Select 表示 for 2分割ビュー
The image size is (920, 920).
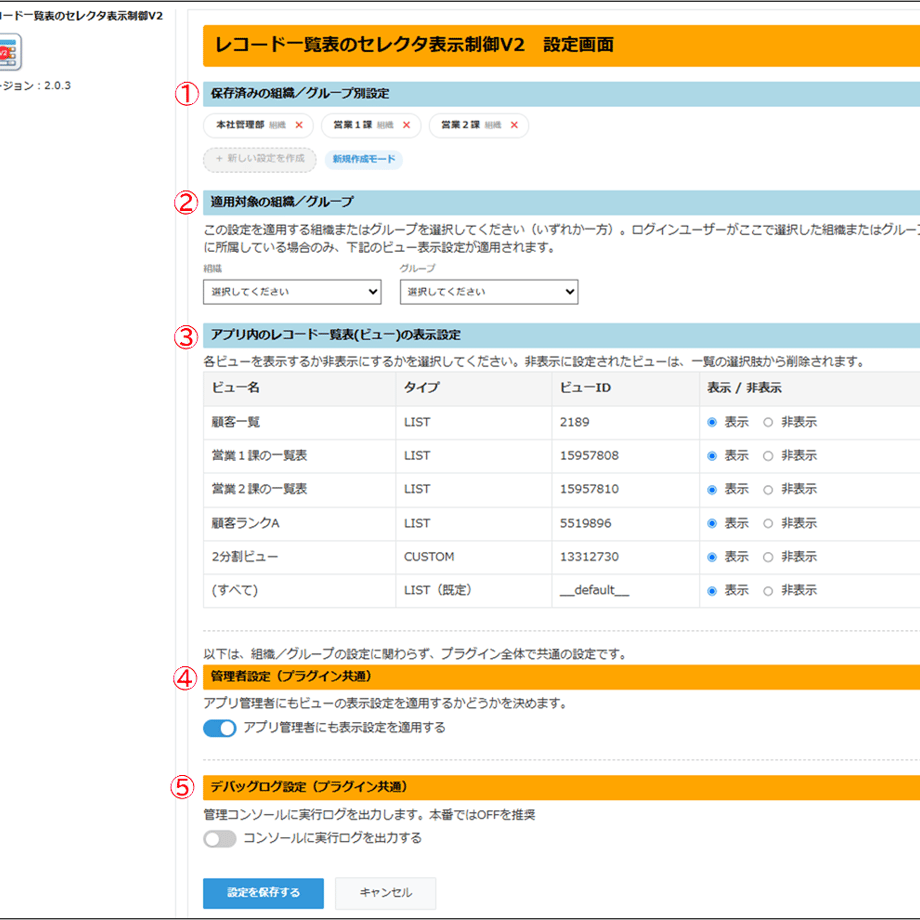712,557
